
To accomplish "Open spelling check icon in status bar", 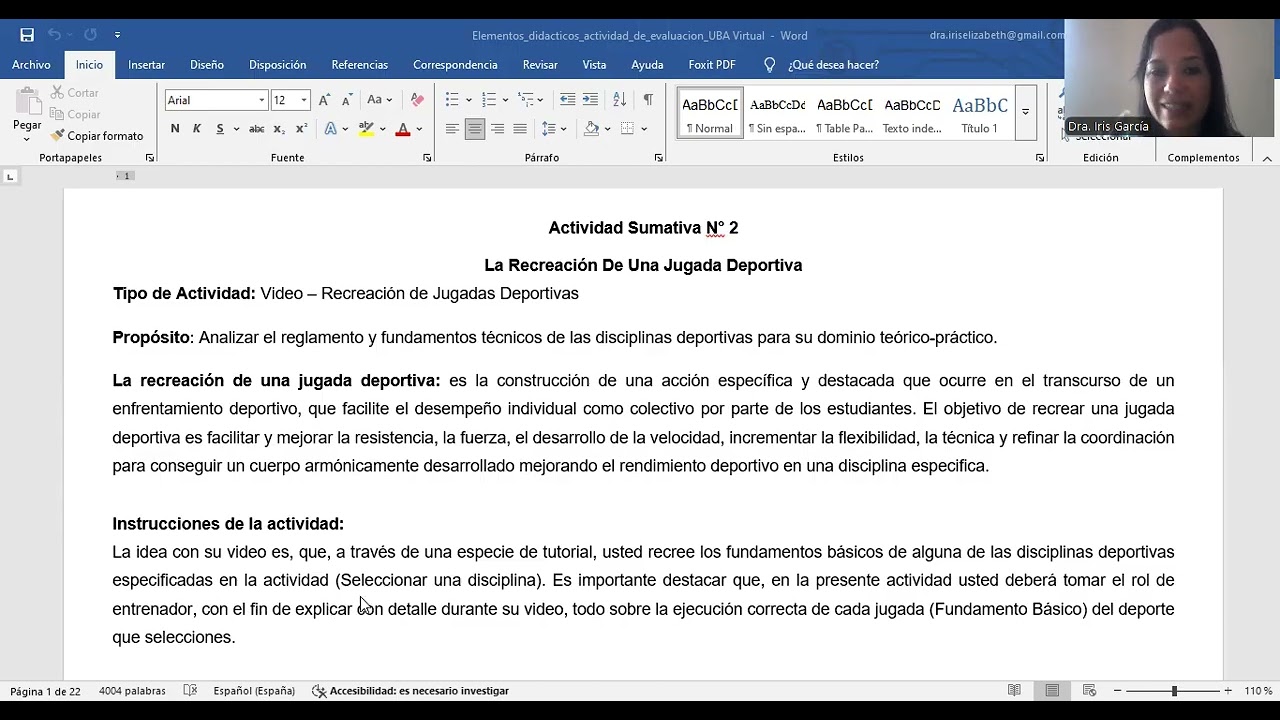I will 190,690.
